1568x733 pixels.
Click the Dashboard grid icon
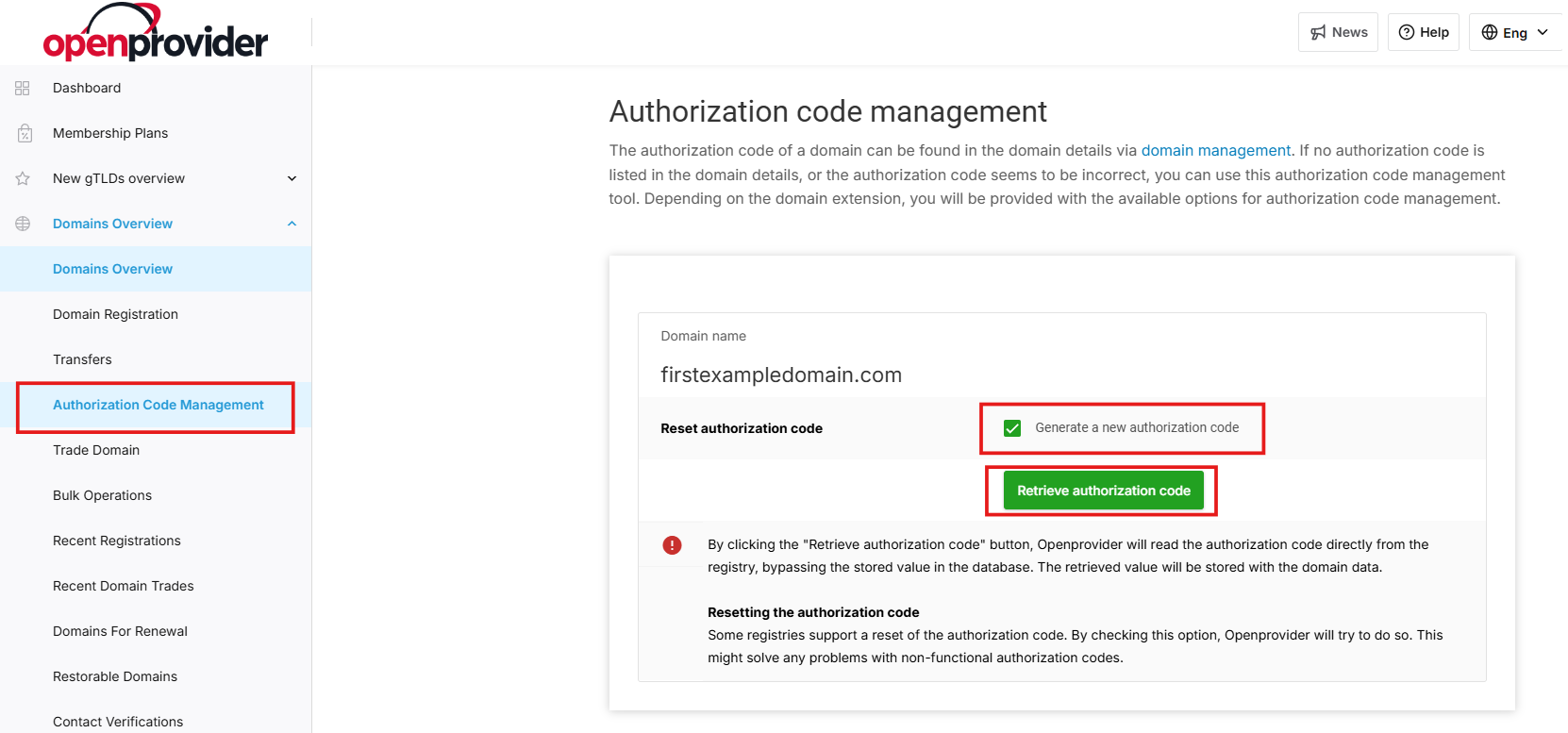pos(23,88)
